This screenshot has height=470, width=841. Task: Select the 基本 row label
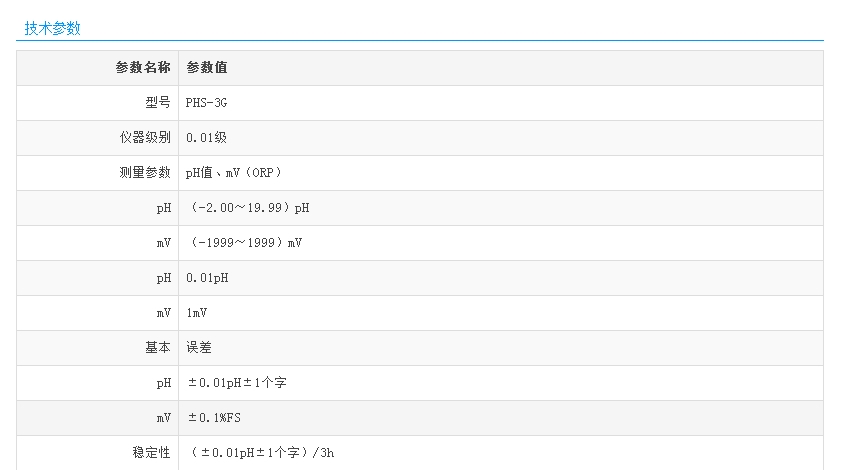click(x=157, y=348)
